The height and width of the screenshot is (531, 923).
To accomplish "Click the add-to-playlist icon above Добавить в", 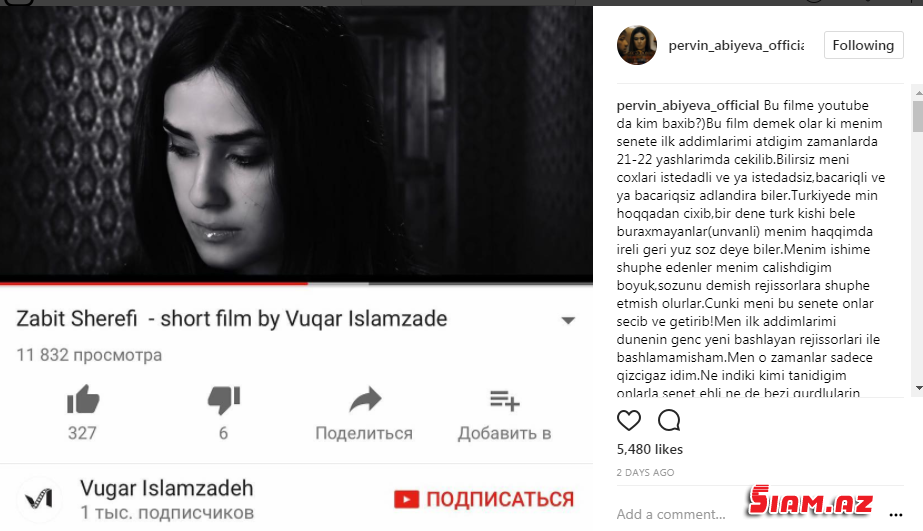I will tap(504, 400).
